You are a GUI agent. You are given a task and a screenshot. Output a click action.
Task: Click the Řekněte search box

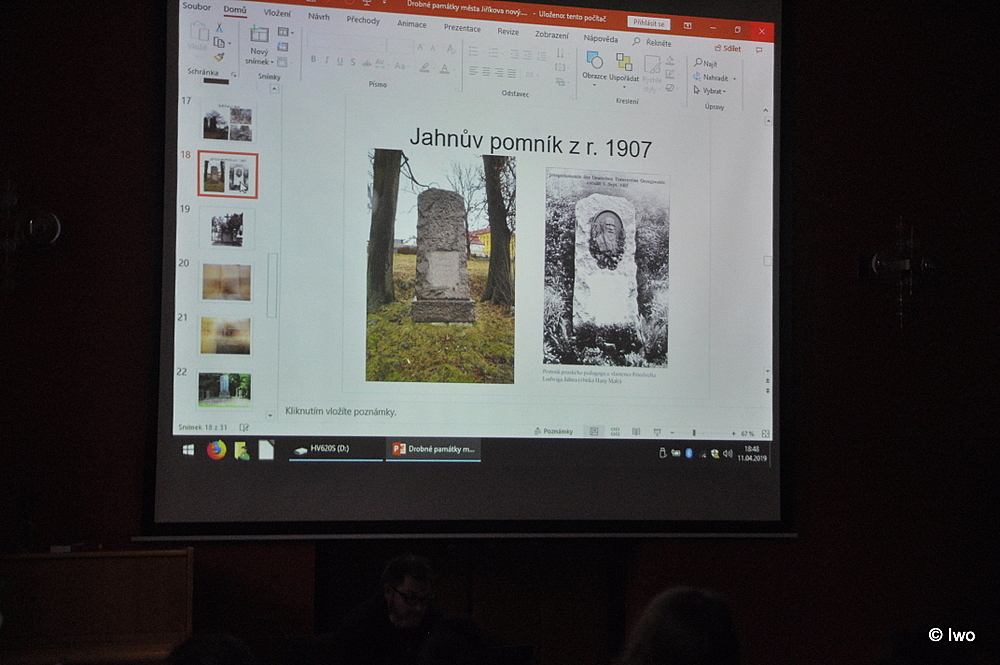[652, 42]
